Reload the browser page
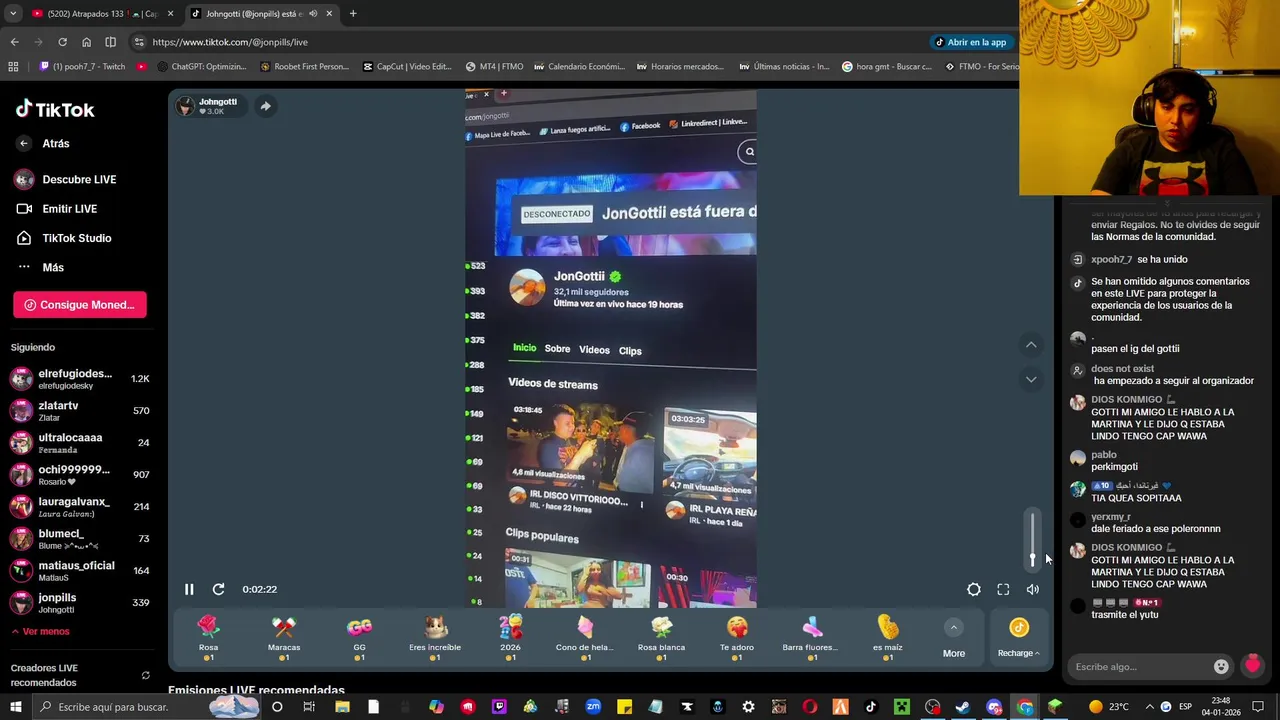The image size is (1280, 720). pyautogui.click(x=62, y=42)
